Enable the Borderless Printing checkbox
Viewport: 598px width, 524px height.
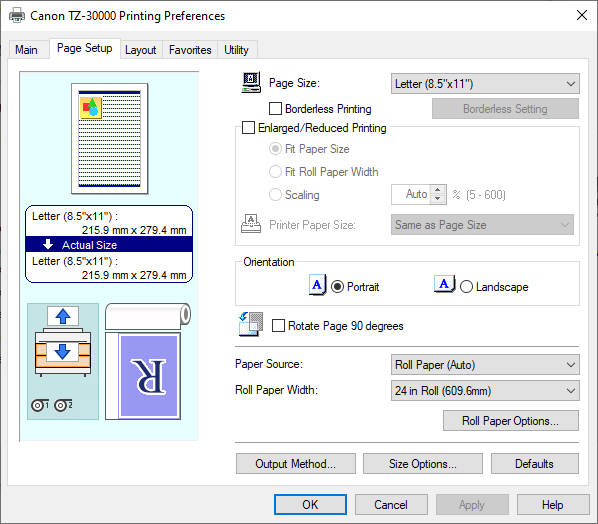pyautogui.click(x=275, y=109)
